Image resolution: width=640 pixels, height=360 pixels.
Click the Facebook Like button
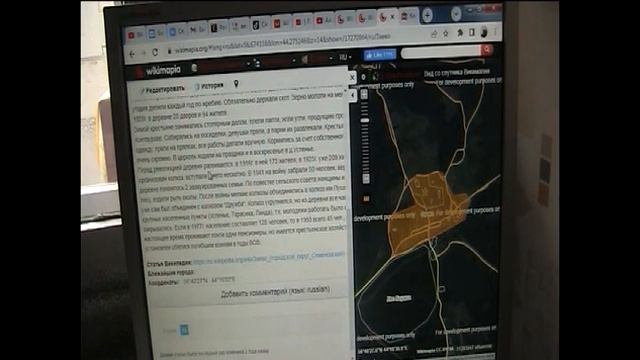(380, 55)
